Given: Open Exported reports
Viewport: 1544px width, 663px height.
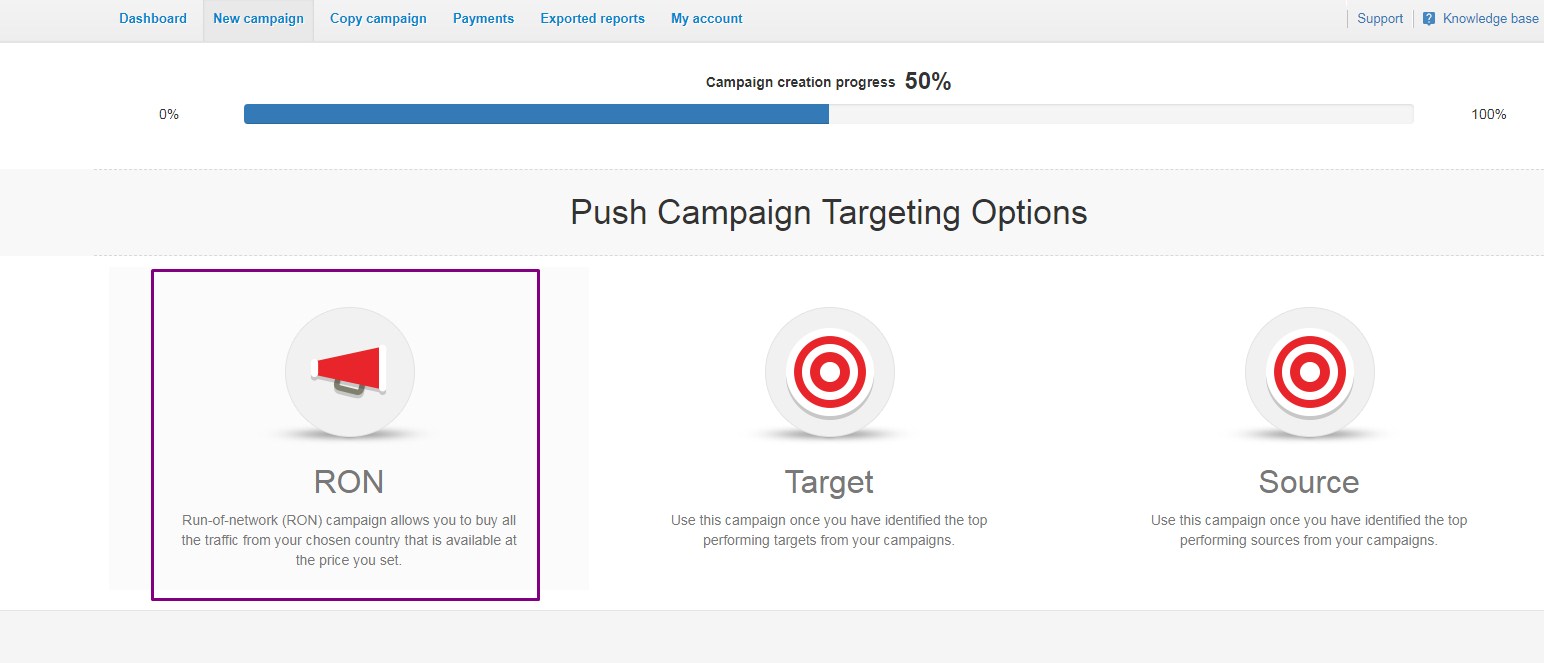Looking at the screenshot, I should point(592,18).
